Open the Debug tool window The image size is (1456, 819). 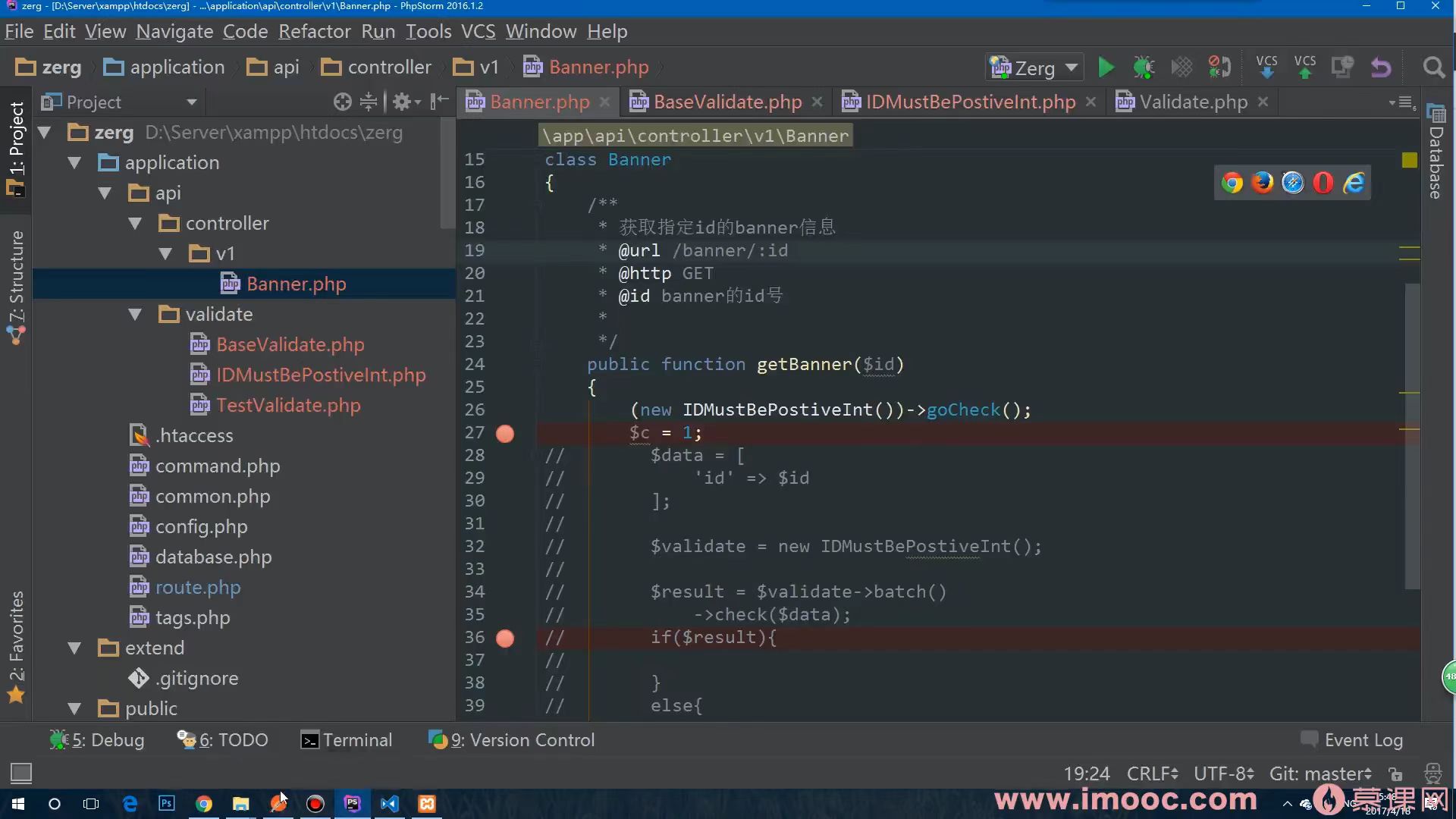96,740
